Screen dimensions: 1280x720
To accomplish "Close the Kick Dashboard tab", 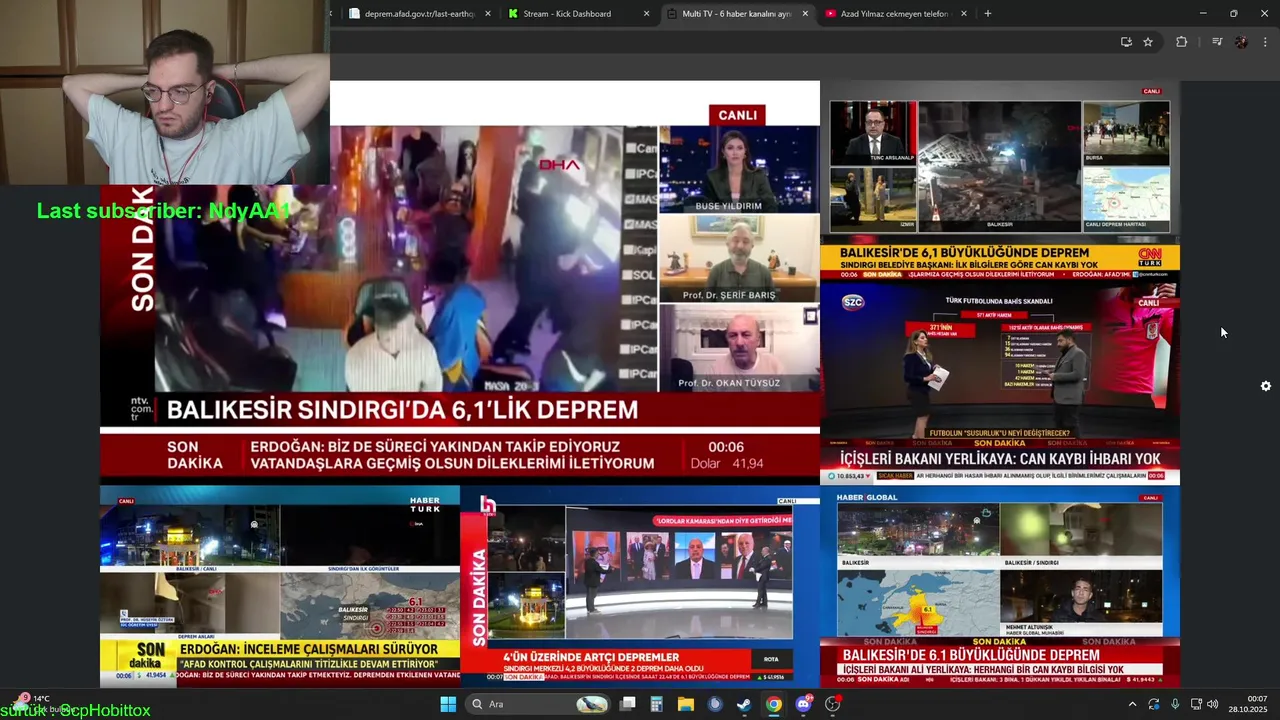I will tap(646, 14).
